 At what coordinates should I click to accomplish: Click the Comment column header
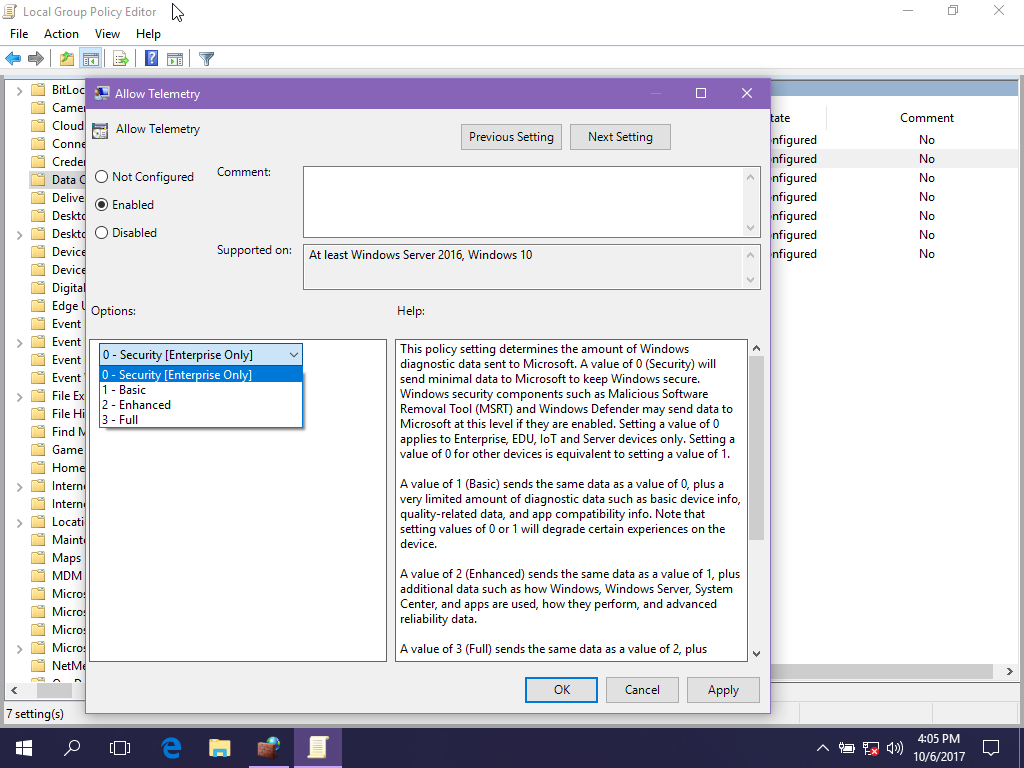(927, 118)
